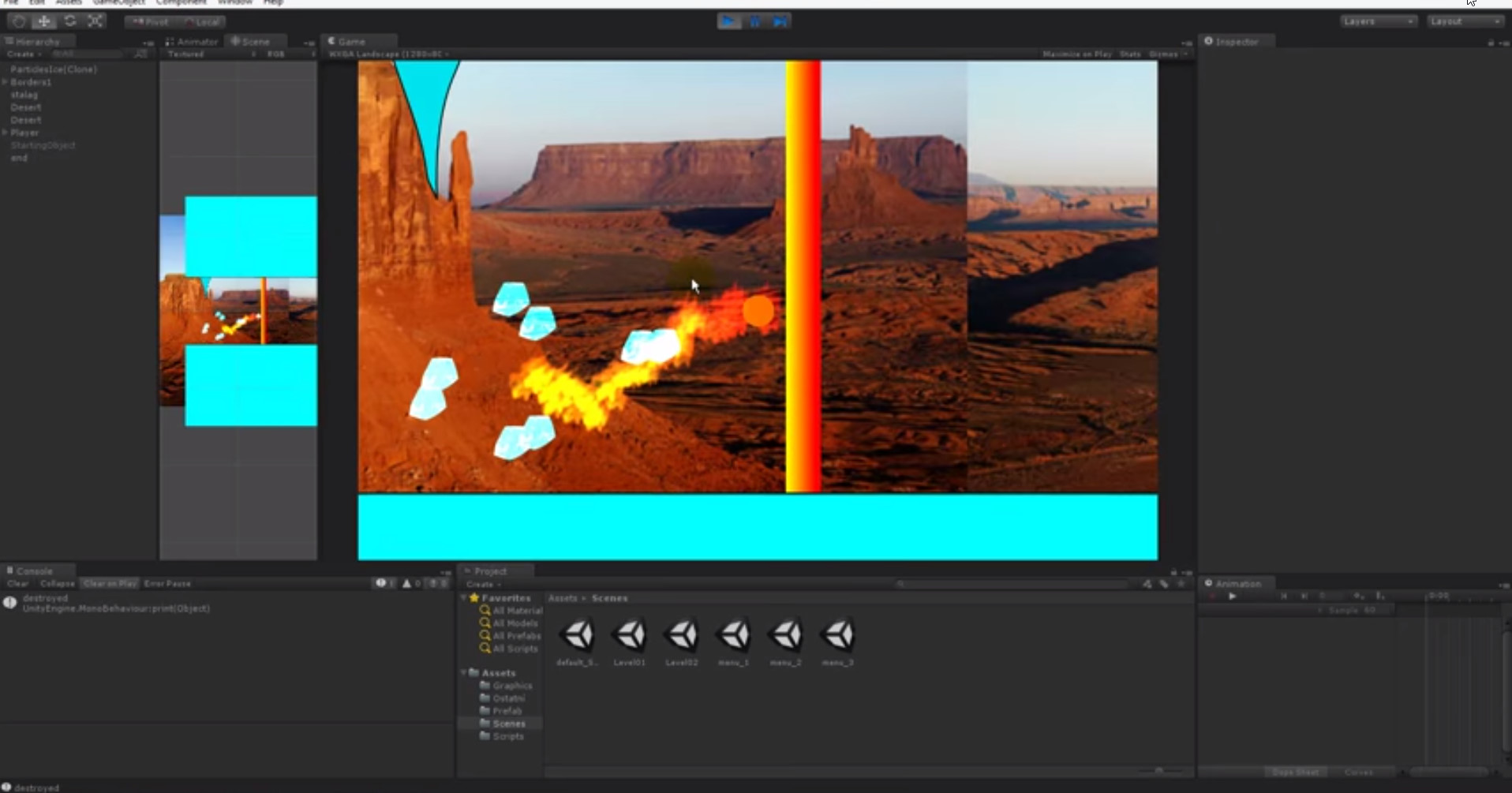Click the All Prefabs favorite search
Viewport: 1512px width, 793px height.
[516, 636]
